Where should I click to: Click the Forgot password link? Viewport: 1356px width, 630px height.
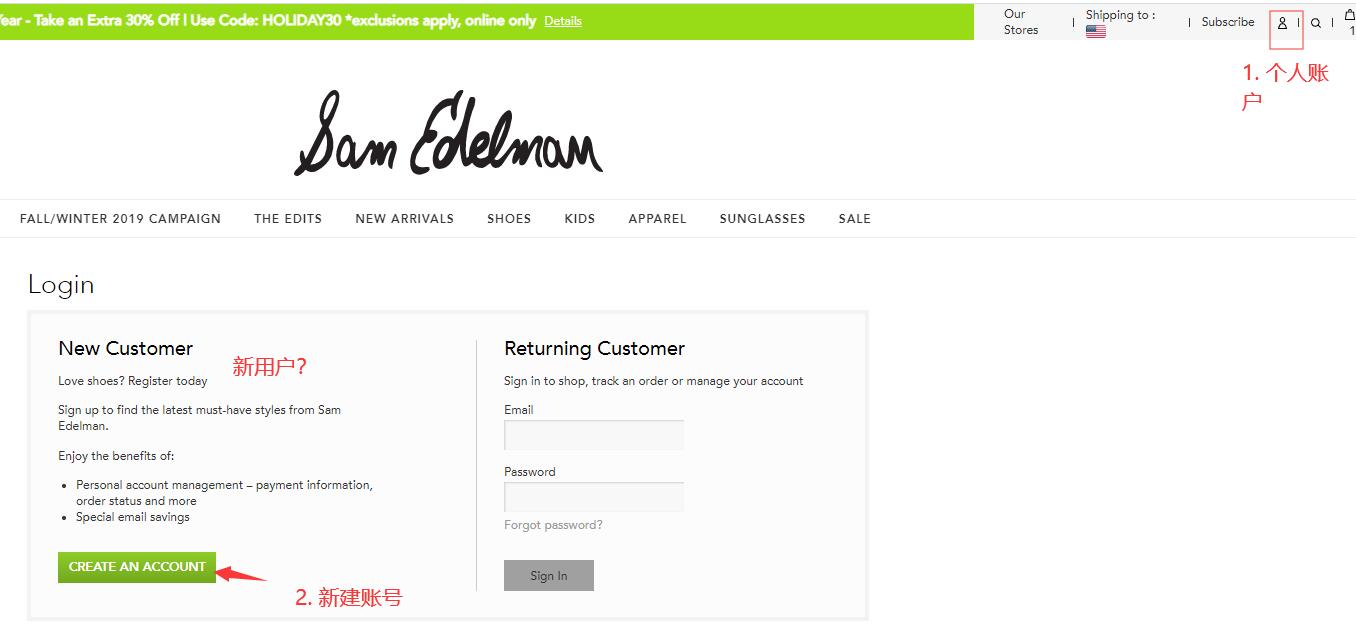pos(553,525)
